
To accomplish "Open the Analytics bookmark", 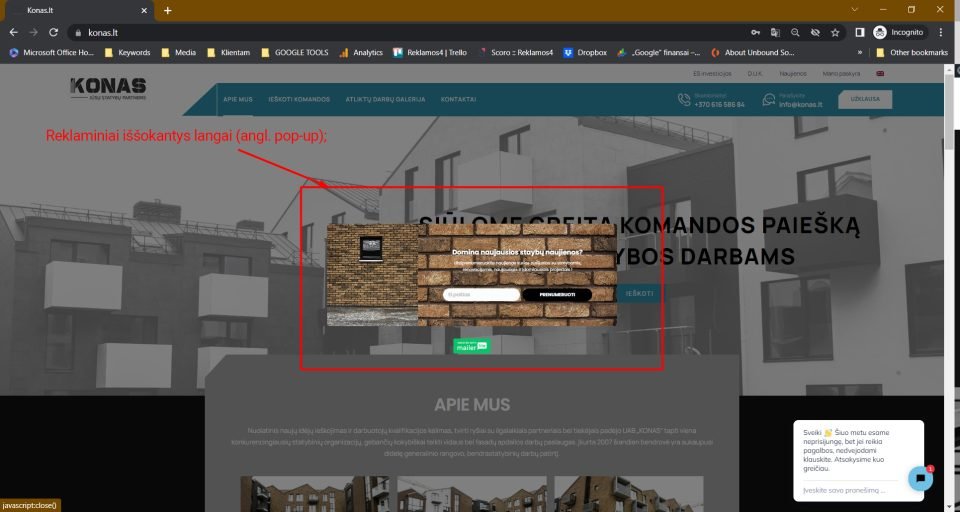I will click(x=361, y=52).
